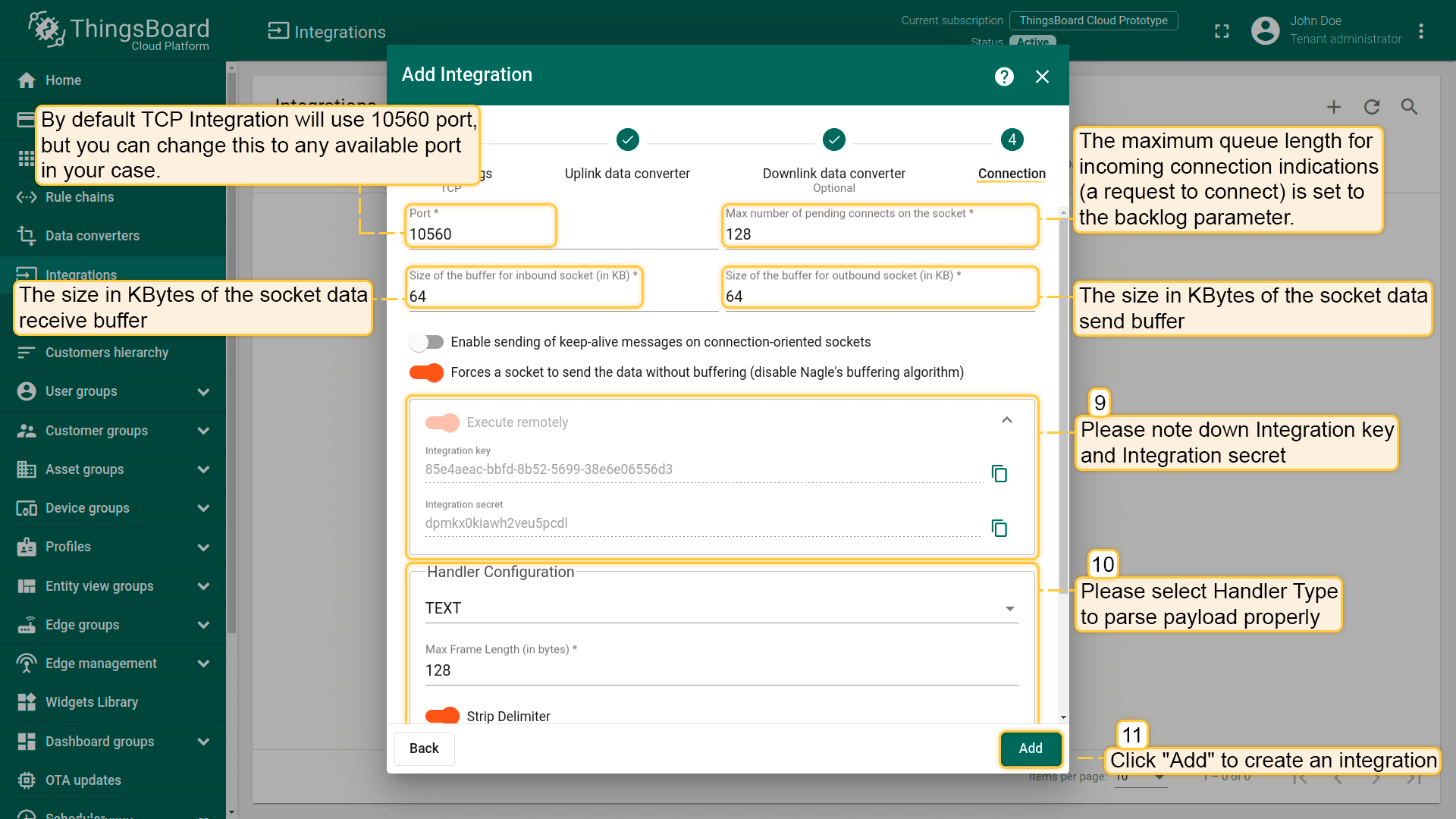Viewport: 1456px width, 819px height.
Task: Toggle disable Nagle's buffering algorithm switch
Action: point(426,372)
